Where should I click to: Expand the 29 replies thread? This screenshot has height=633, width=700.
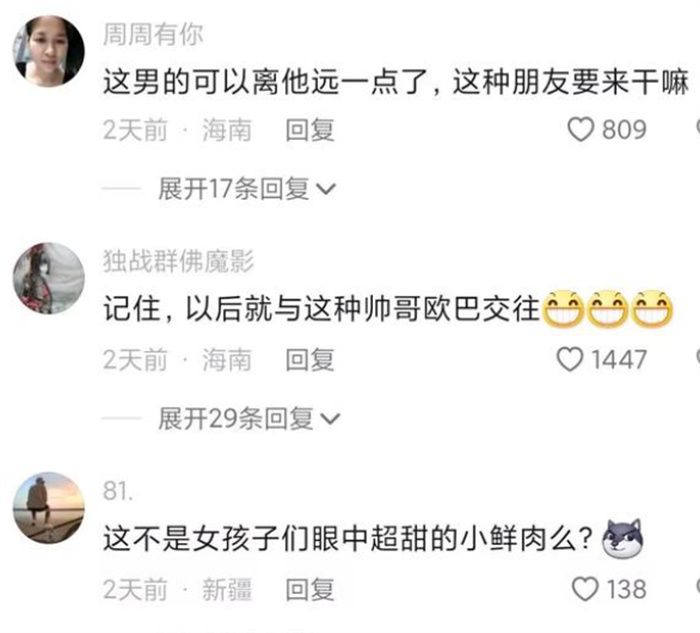(249, 419)
